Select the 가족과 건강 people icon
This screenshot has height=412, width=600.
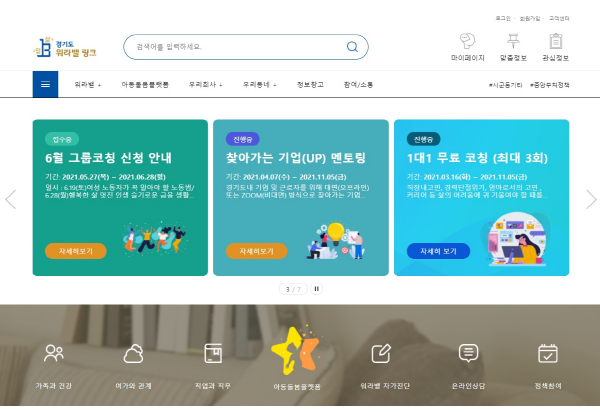click(x=54, y=353)
